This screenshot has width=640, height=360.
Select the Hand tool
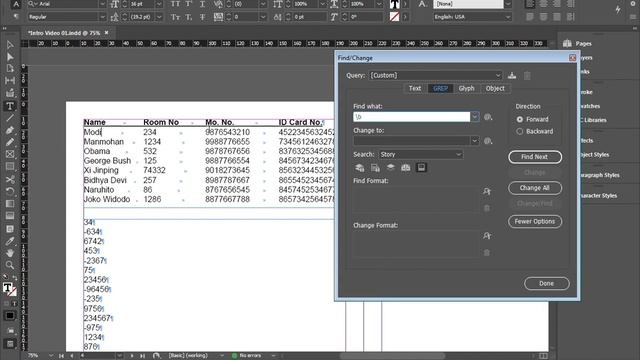click(10, 253)
